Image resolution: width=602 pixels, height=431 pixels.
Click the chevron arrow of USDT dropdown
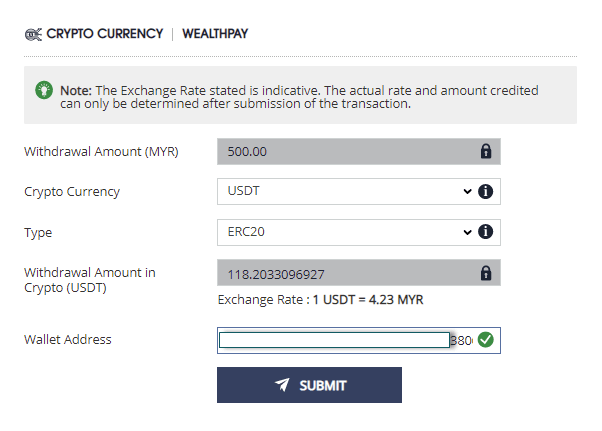tap(467, 192)
